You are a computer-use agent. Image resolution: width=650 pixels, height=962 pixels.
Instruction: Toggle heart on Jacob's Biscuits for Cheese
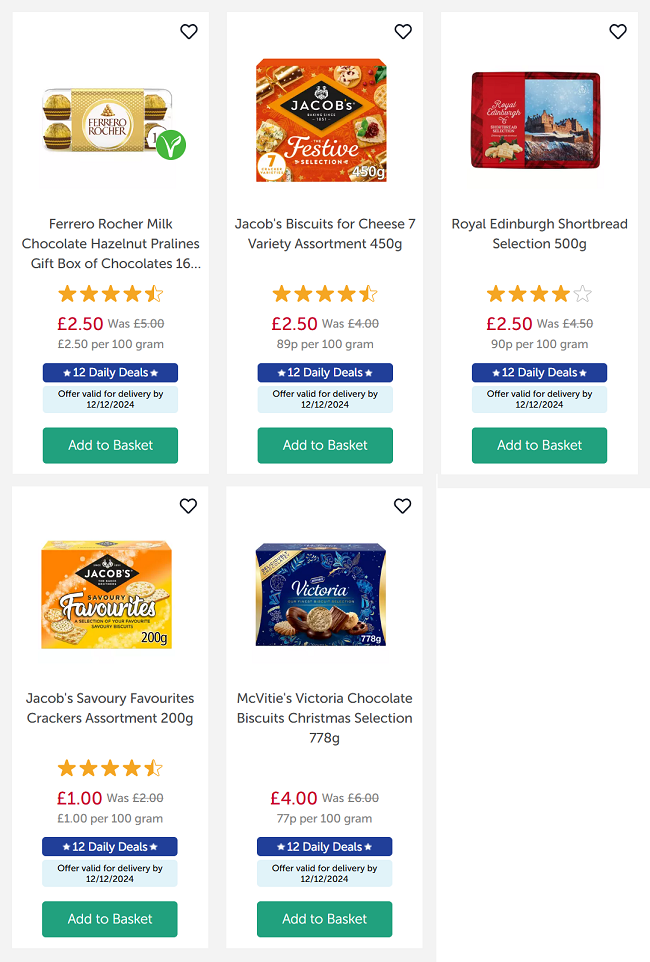coord(403,32)
